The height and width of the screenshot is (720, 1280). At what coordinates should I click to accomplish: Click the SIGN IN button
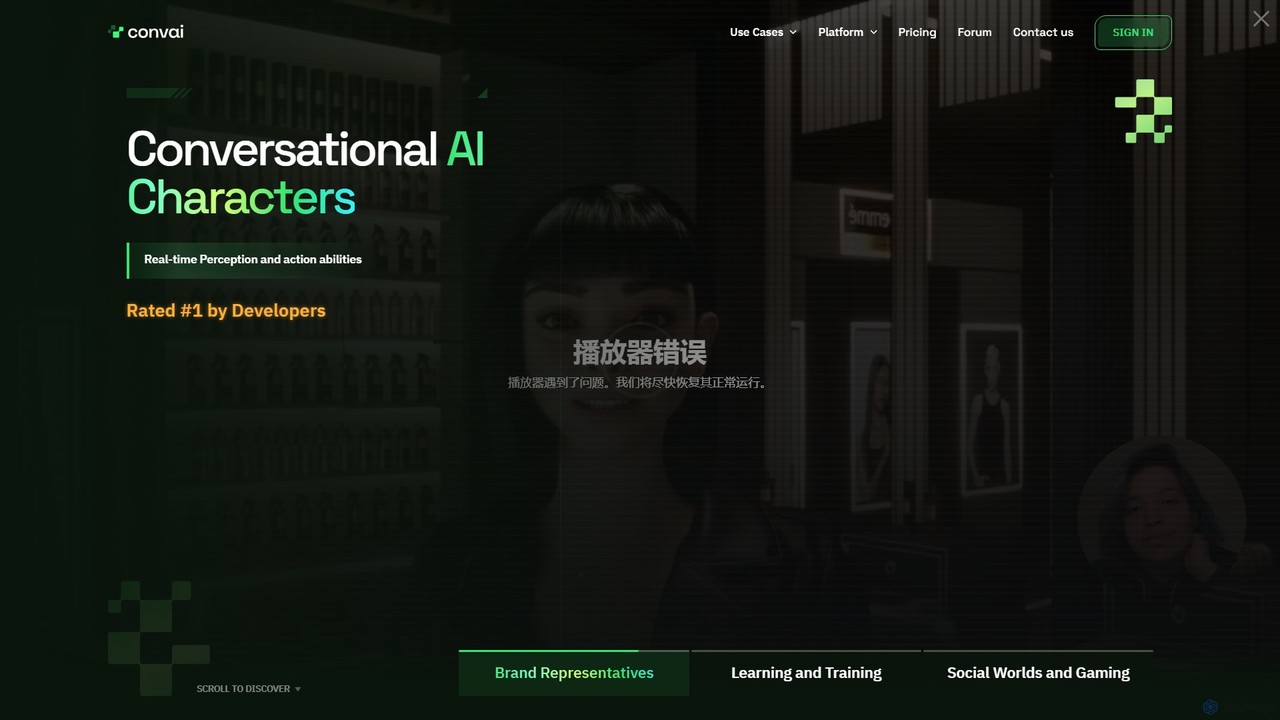[1133, 32]
